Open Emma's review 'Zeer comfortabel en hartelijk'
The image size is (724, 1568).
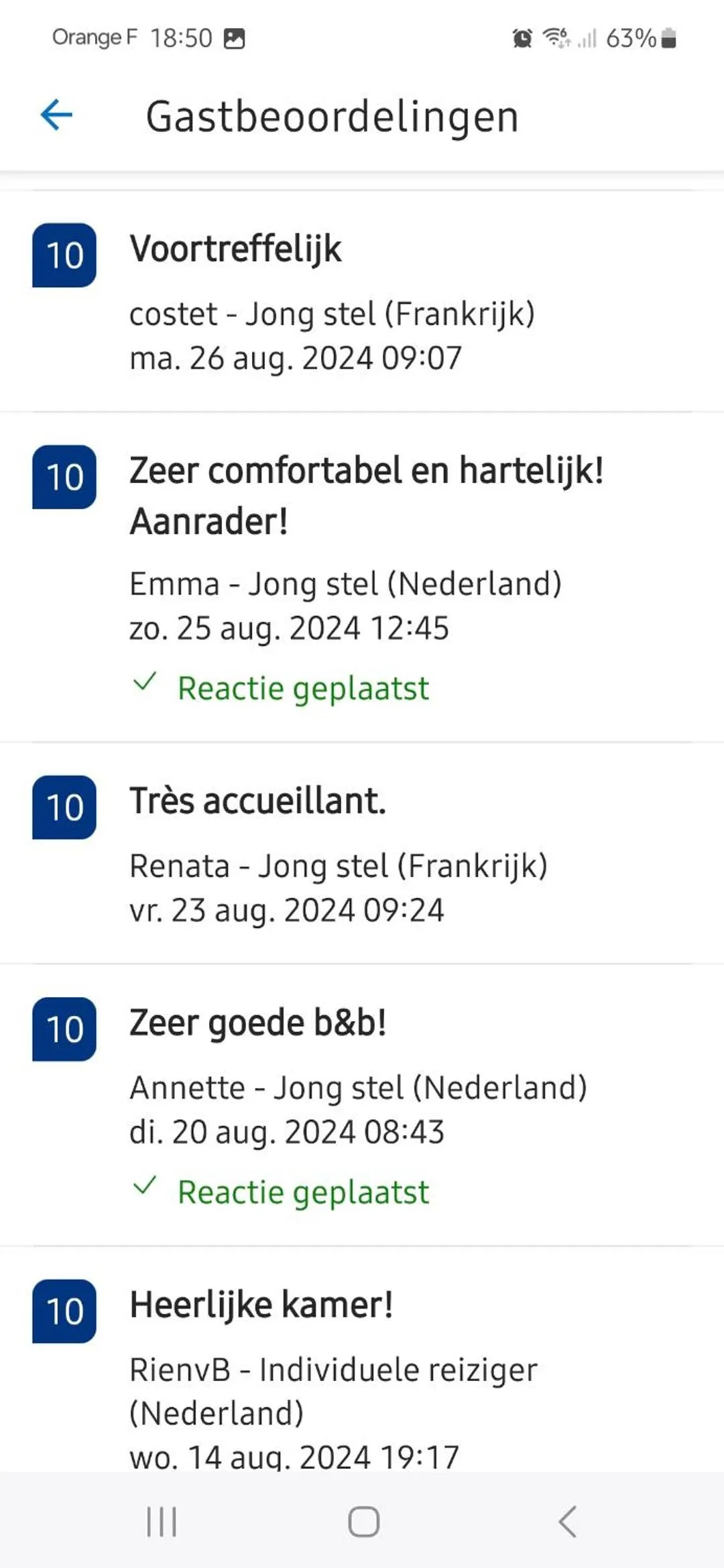click(366, 496)
